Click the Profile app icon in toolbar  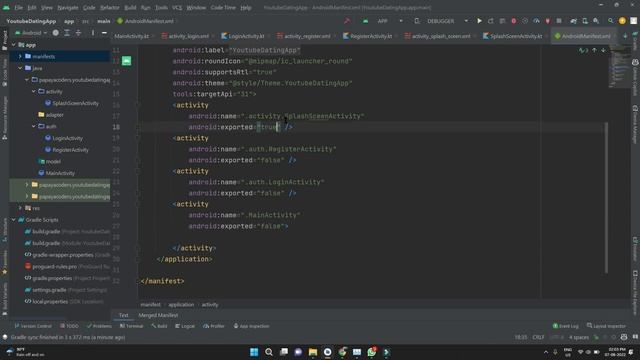(536, 21)
